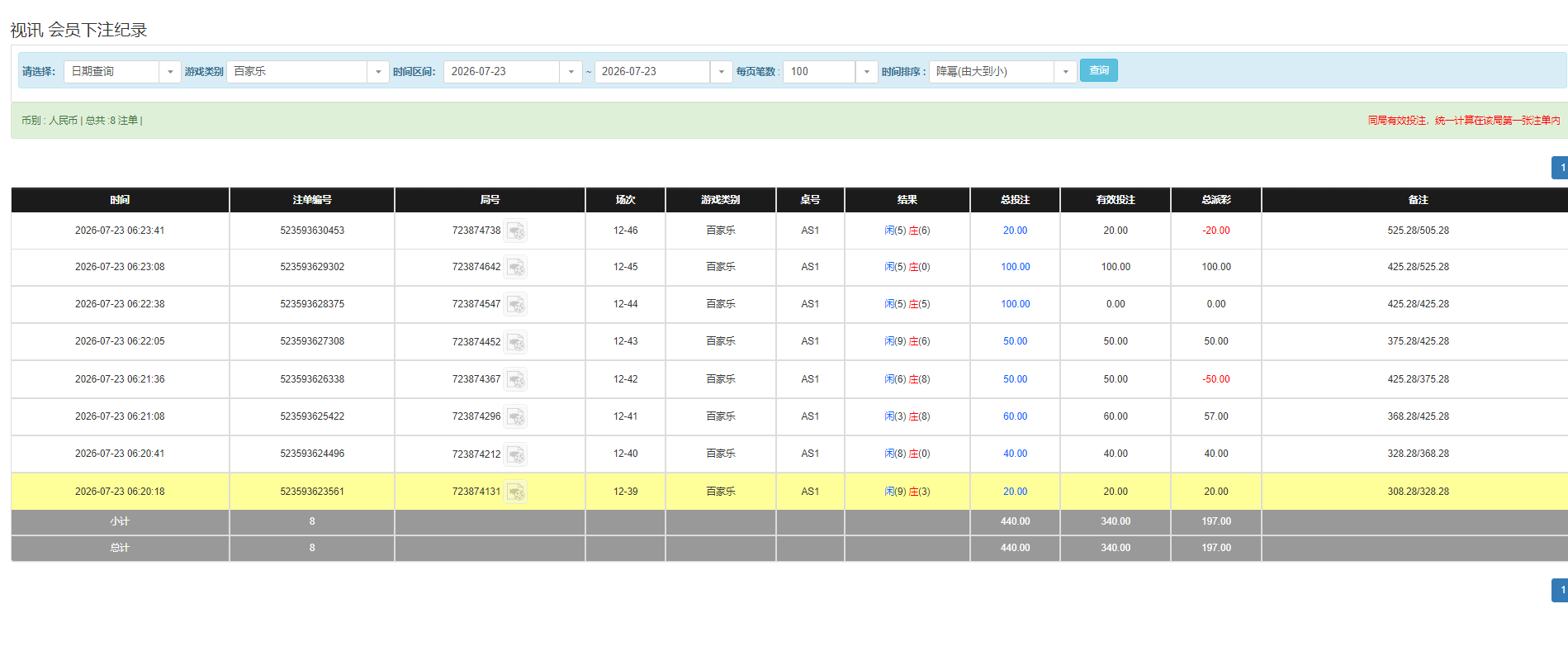The width and height of the screenshot is (1568, 661).
Task: Click total bet 50.00 link for 523593626338
Action: pyautogui.click(x=1015, y=379)
